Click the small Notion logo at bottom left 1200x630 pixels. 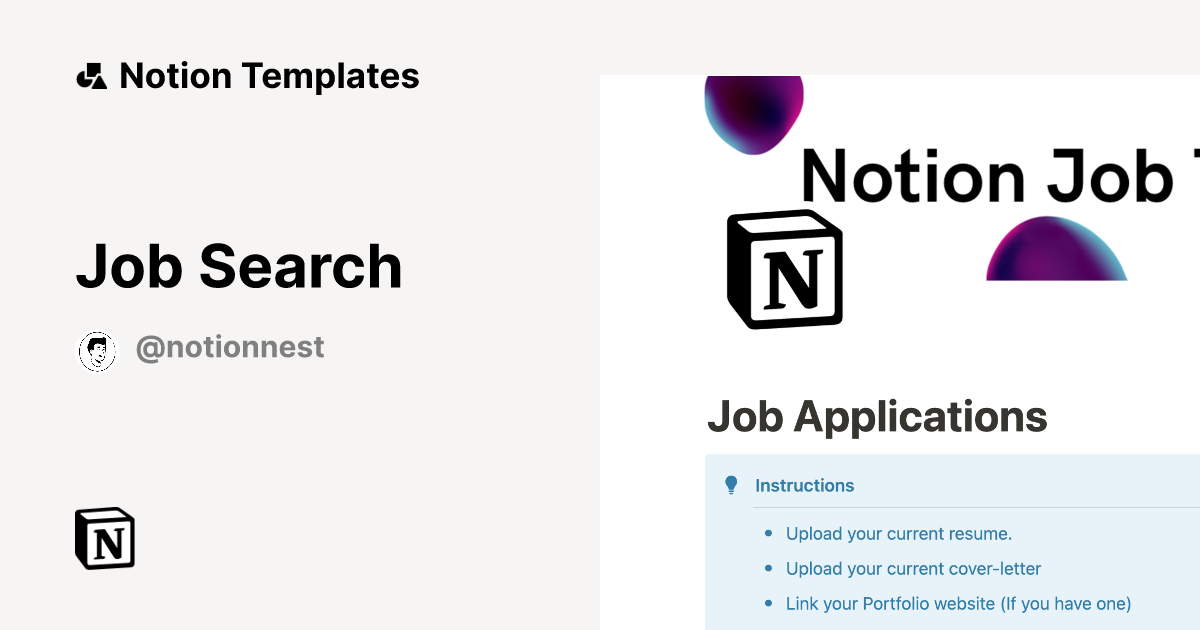click(105, 539)
